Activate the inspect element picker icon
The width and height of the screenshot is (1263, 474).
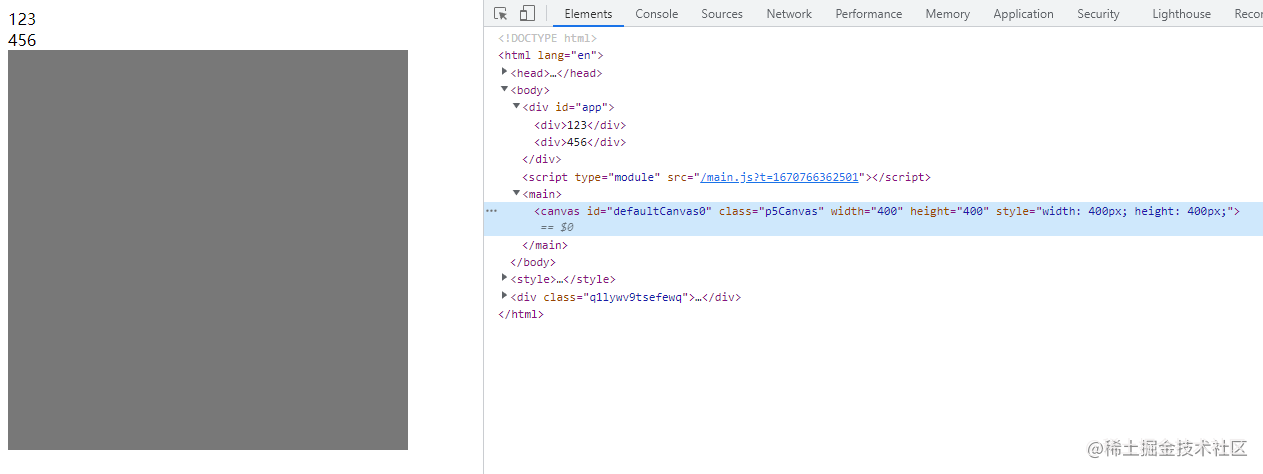501,13
